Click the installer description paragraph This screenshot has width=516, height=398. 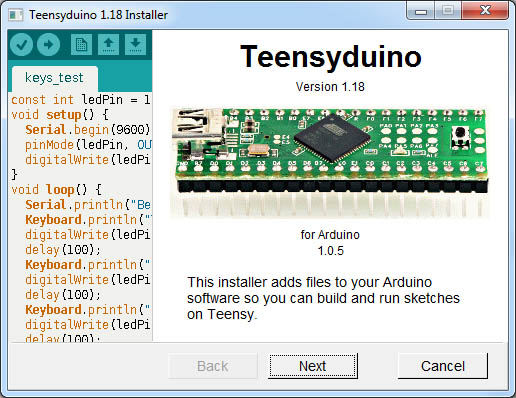click(x=323, y=298)
